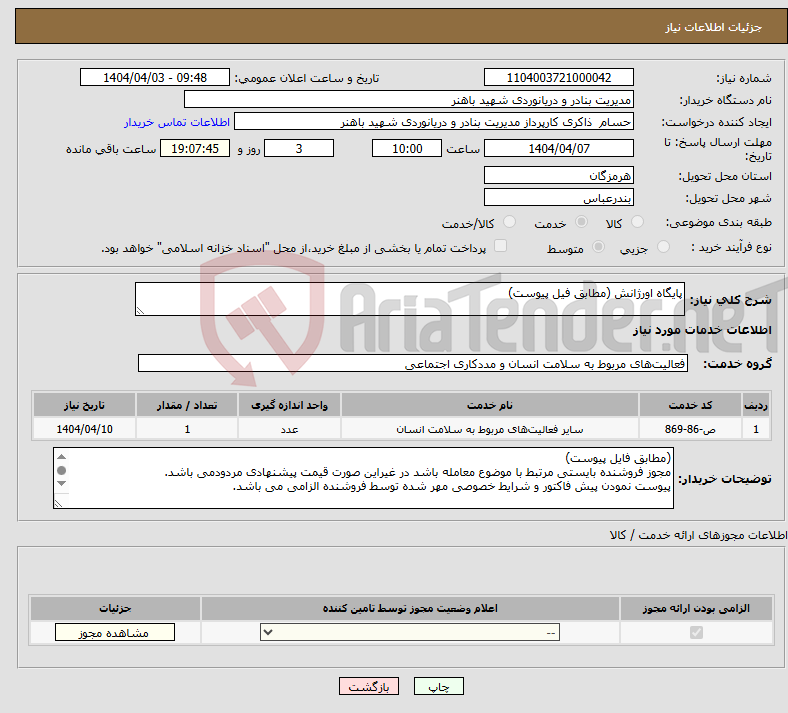Image resolution: width=788 pixels, height=713 pixels.
Task: Select the متوسط purchase type radio
Action: [598, 247]
